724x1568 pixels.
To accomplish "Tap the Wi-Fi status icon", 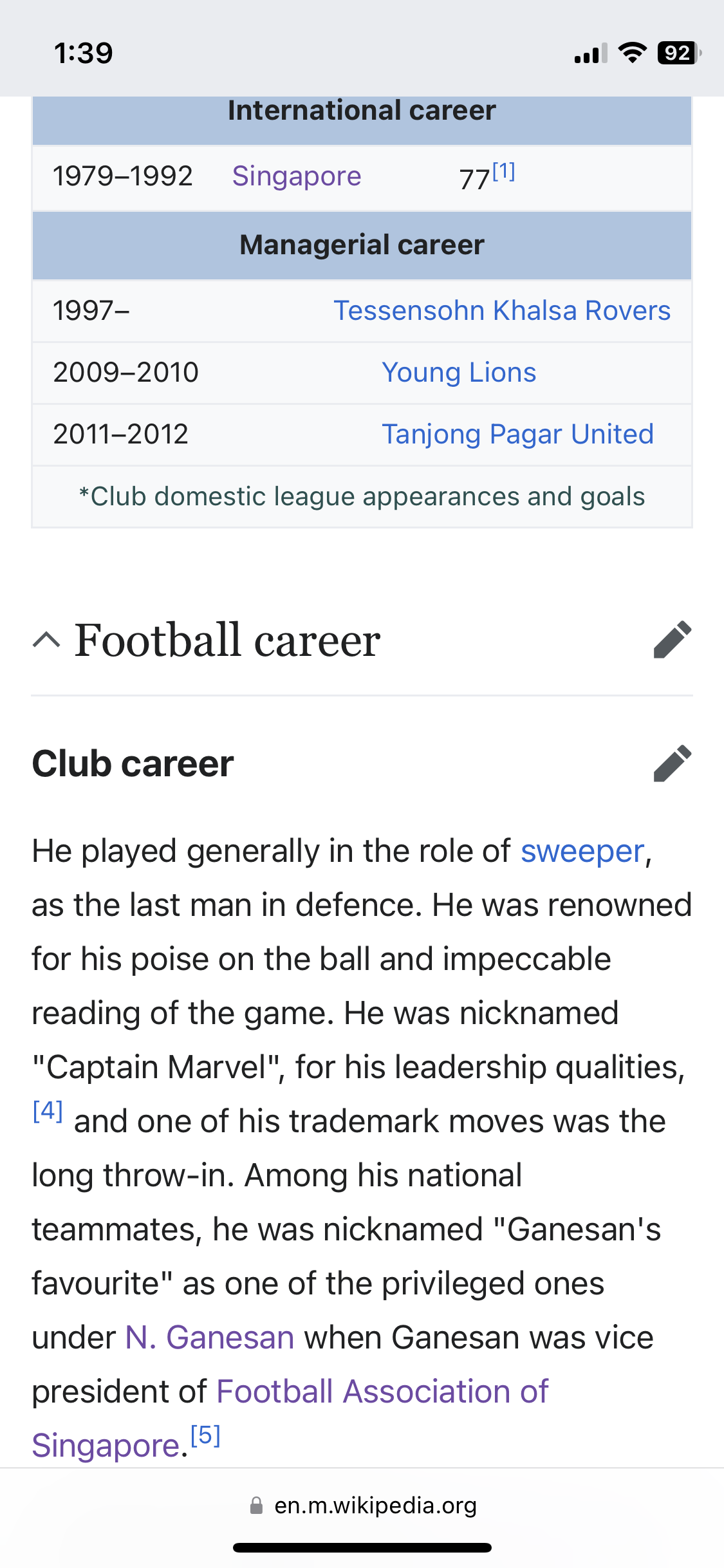I will (633, 53).
